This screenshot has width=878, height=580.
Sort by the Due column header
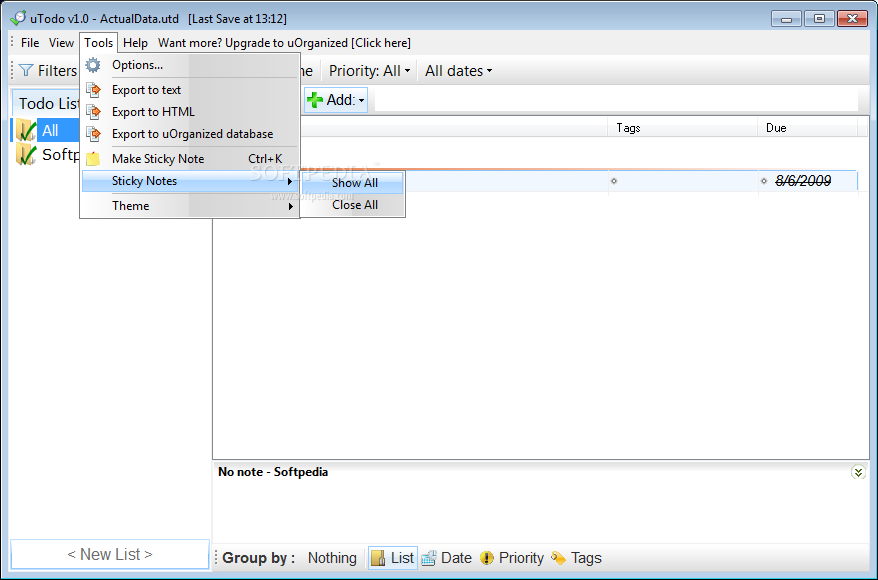pos(807,128)
